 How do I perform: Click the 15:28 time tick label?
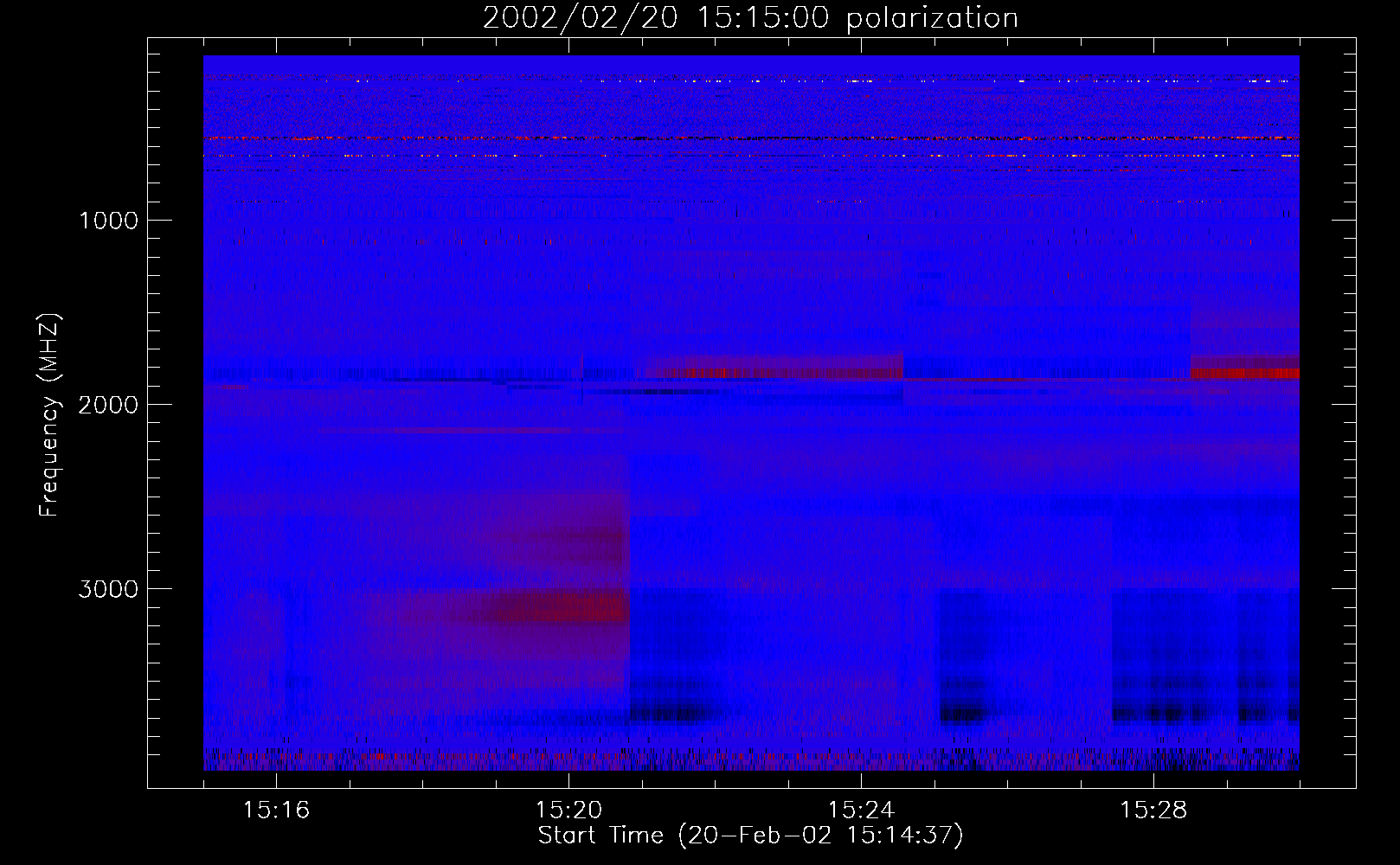(1153, 811)
